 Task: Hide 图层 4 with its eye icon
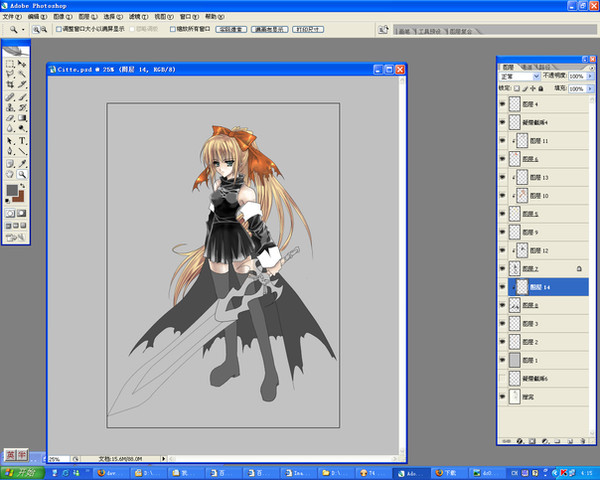click(502, 104)
